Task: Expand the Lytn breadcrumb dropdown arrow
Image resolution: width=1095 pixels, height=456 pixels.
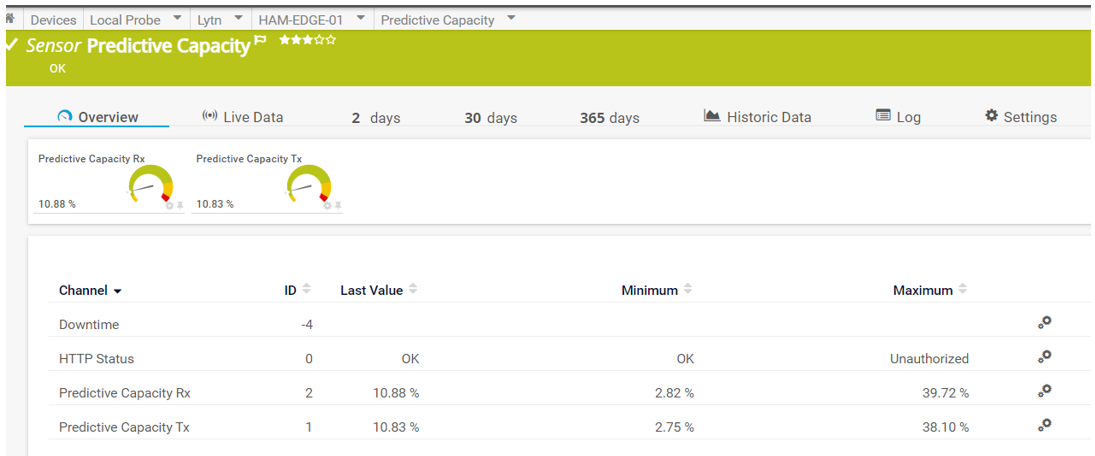Action: click(x=238, y=19)
